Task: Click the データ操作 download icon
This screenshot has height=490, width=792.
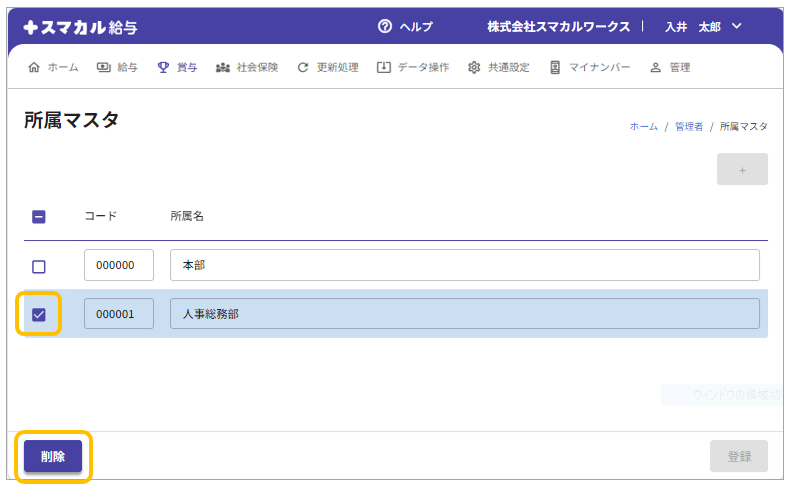Action: tap(383, 67)
